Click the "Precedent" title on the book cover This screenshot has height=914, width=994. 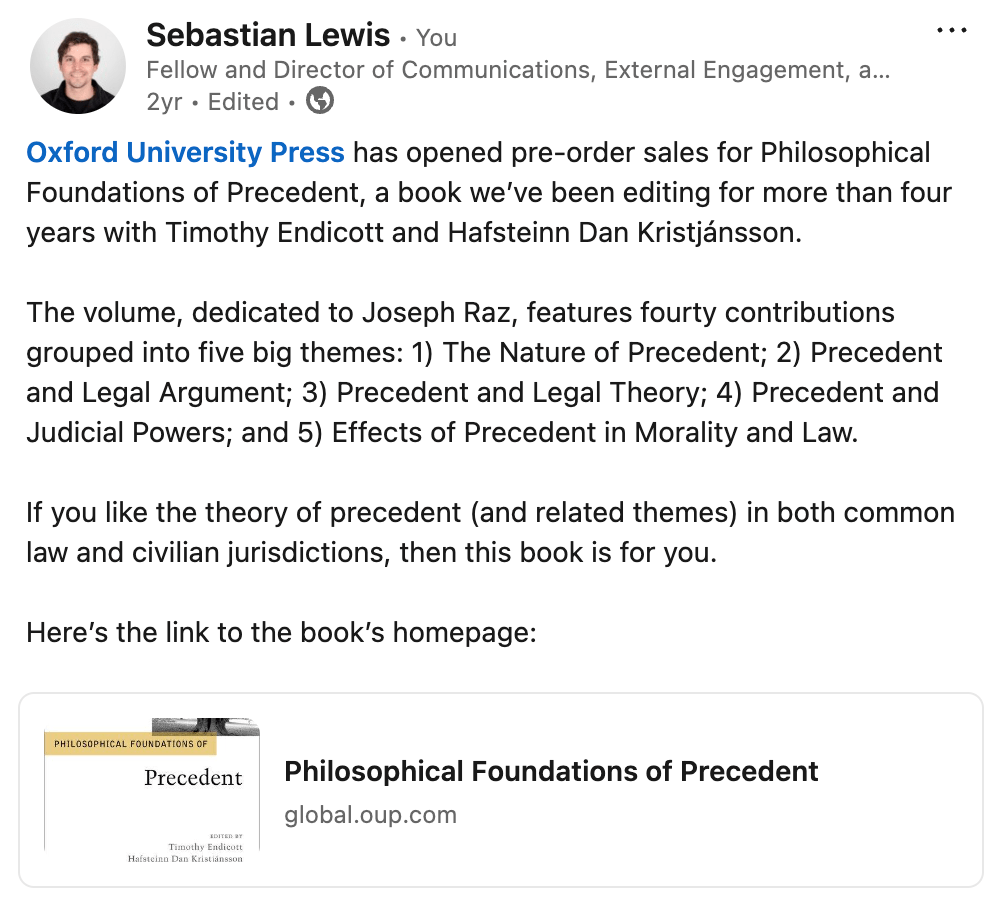click(193, 777)
